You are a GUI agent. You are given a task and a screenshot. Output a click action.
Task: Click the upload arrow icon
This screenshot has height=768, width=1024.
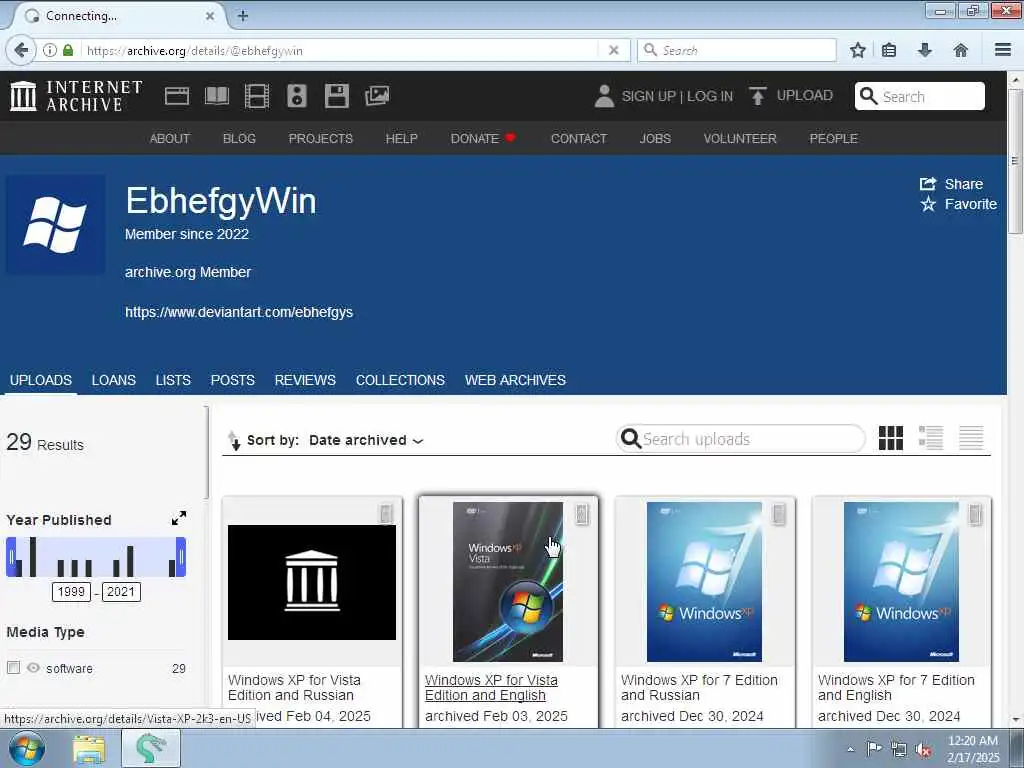(758, 96)
